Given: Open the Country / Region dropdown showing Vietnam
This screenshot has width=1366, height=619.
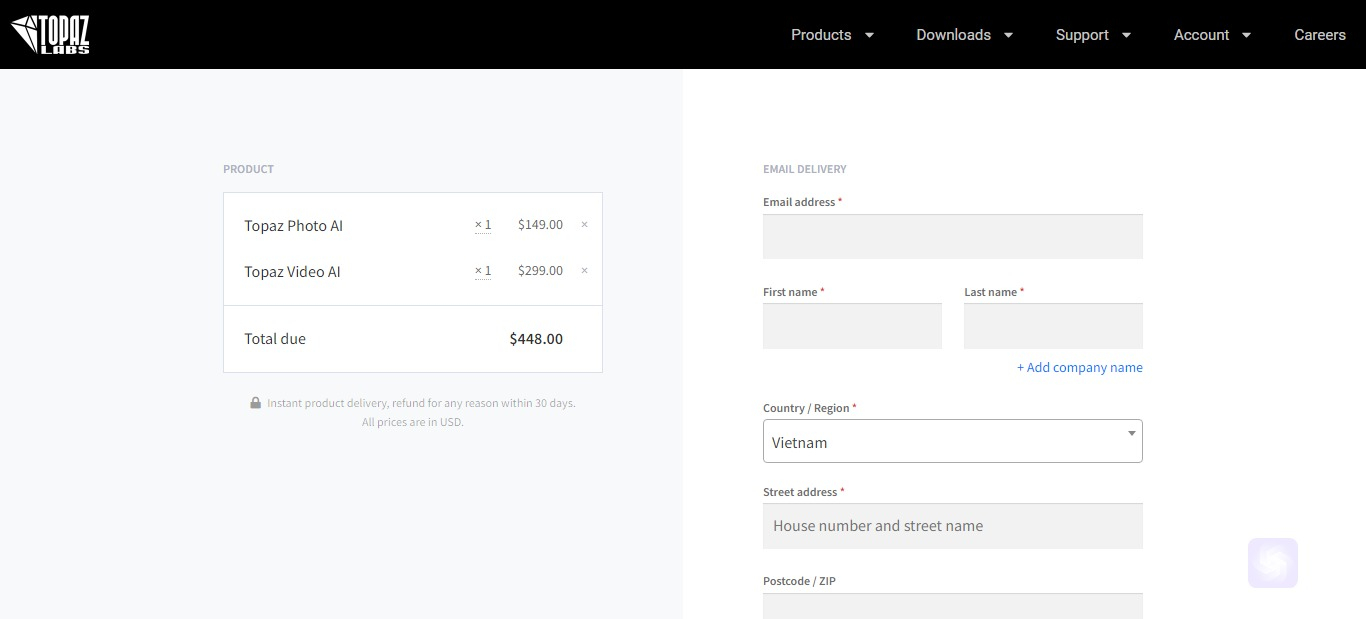Looking at the screenshot, I should 952,441.
